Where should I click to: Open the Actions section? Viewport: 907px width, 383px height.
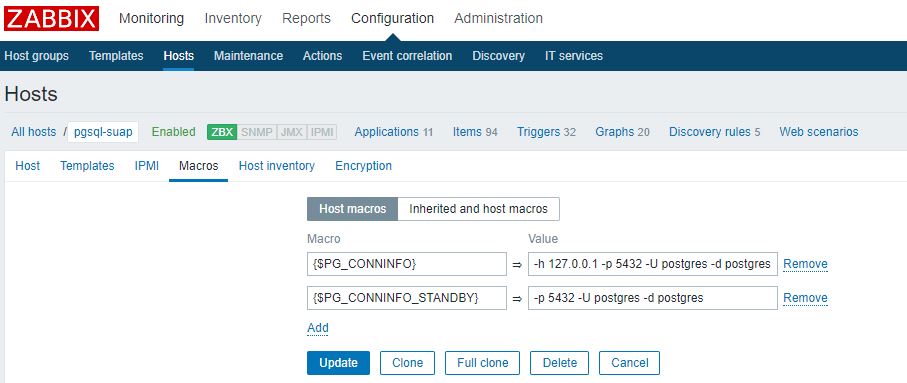click(x=322, y=56)
